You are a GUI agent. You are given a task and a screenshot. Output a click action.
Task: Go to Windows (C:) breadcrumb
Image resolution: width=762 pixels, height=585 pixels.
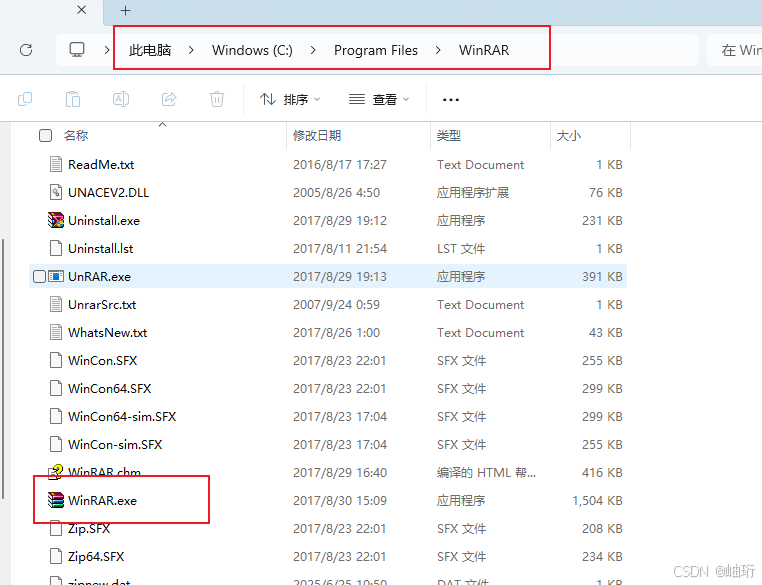(x=252, y=50)
